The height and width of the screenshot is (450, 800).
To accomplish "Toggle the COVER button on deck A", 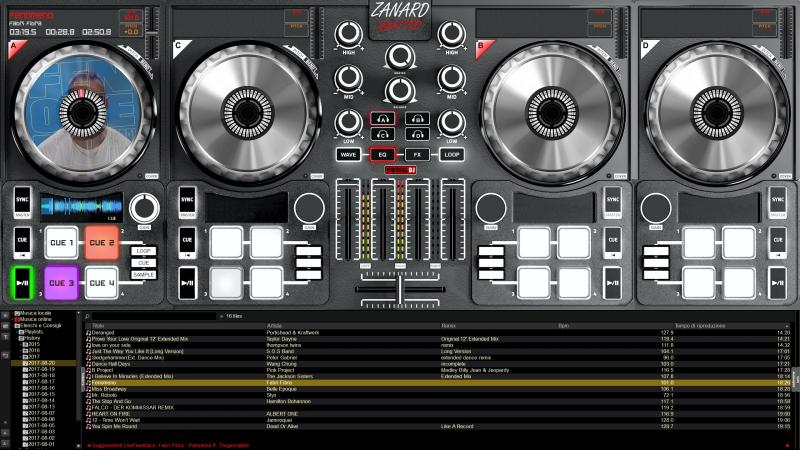I will point(152,176).
